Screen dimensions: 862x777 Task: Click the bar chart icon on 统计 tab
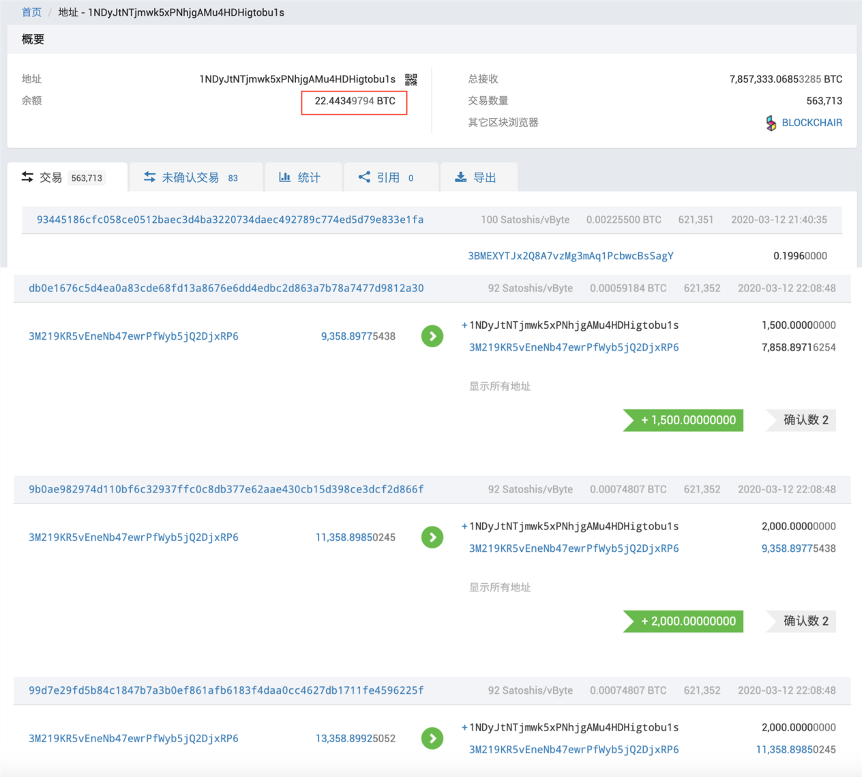pos(285,177)
